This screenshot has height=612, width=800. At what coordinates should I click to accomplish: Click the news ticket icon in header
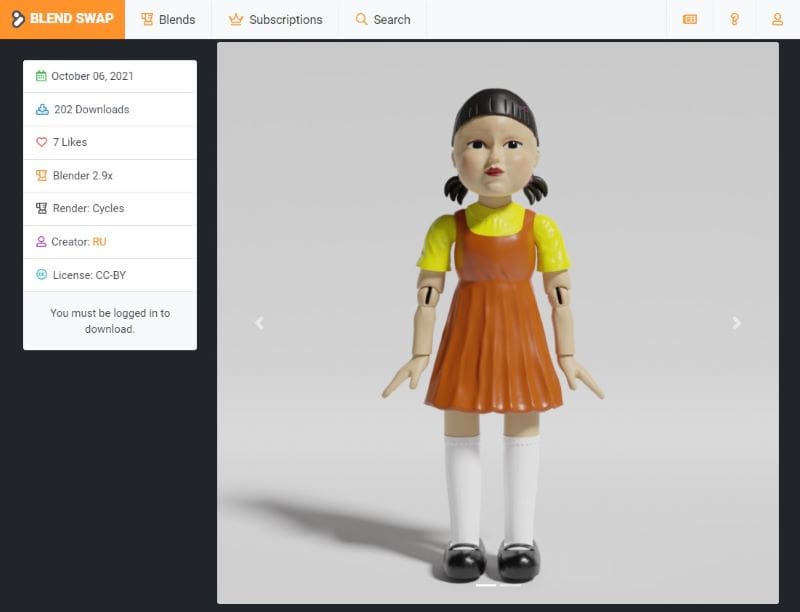click(x=690, y=19)
